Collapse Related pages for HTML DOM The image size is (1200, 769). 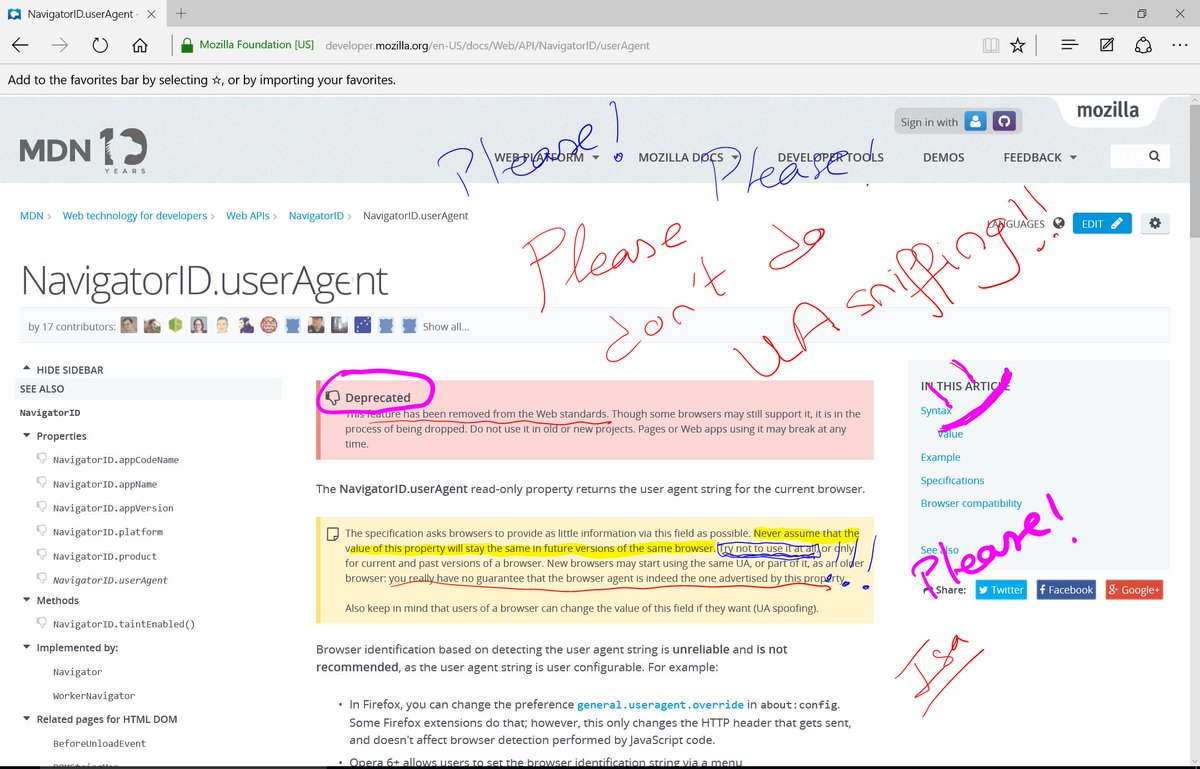coord(99,719)
